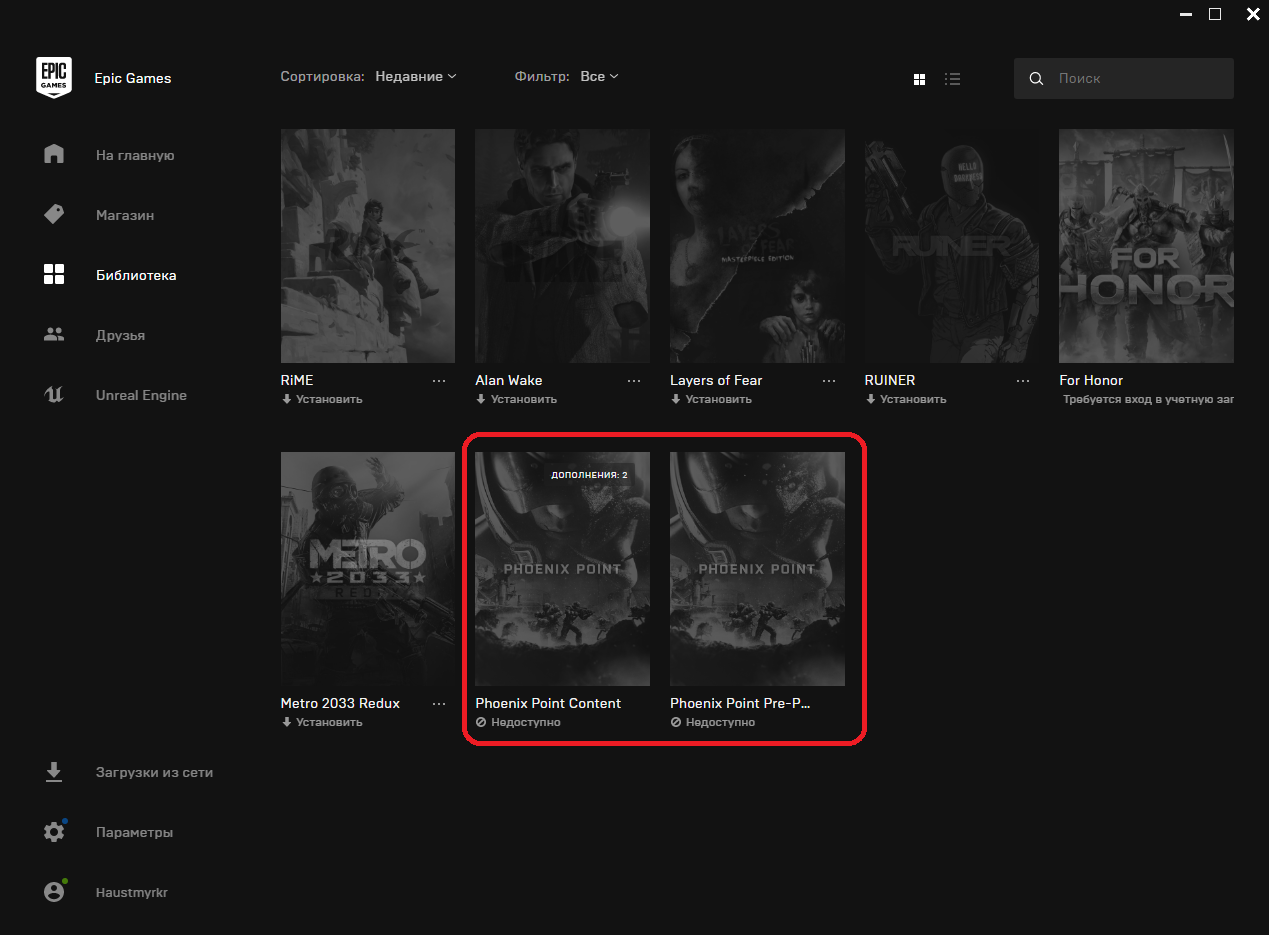Open the Unreal Engine icon in sidebar

tap(54, 395)
